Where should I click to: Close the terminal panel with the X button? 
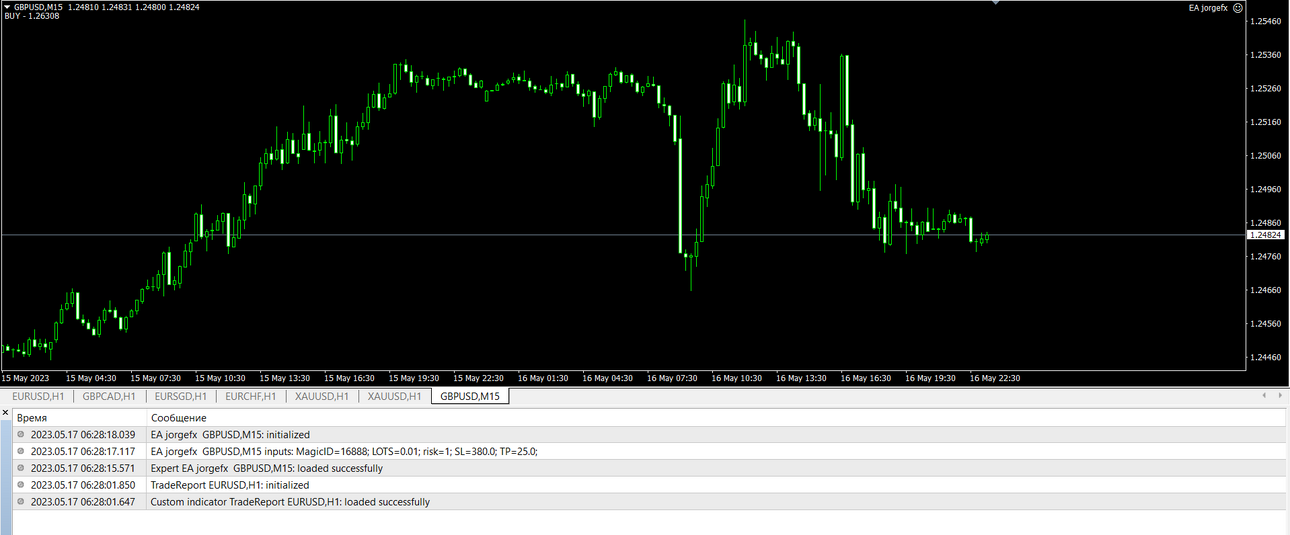[x=5, y=412]
